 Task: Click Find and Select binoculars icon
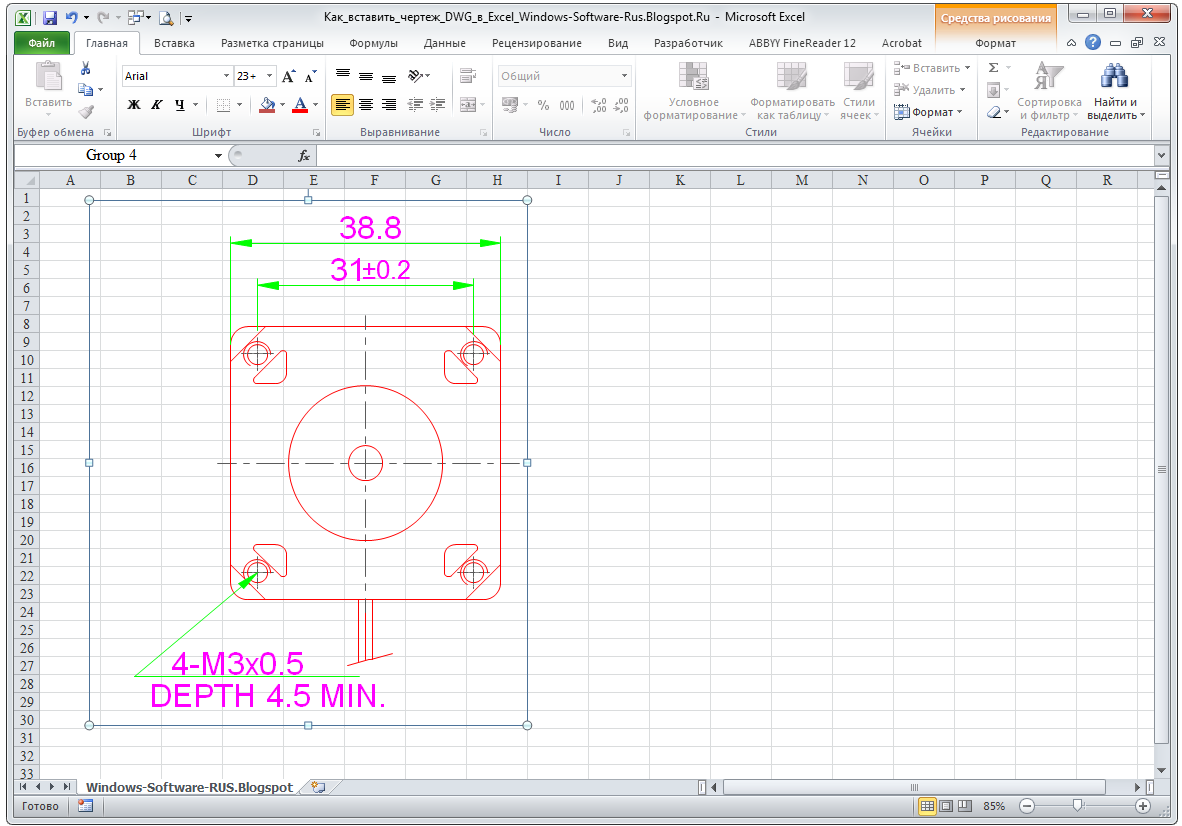(1114, 76)
